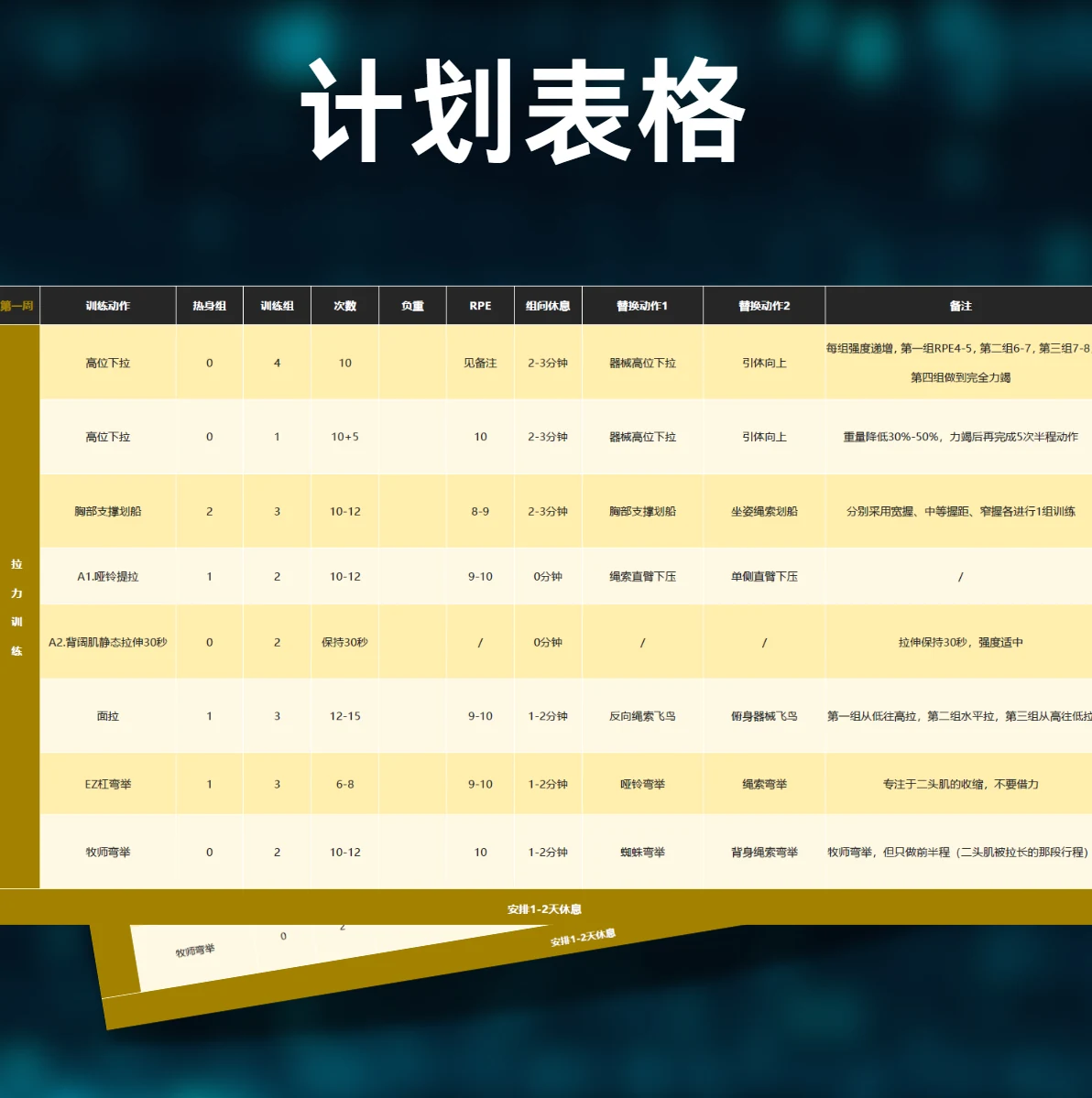This screenshot has width=1092, height=1098.
Task: Click the A2.背阔肌静态拉伸30秒 cell
Action: pyautogui.click(x=108, y=642)
